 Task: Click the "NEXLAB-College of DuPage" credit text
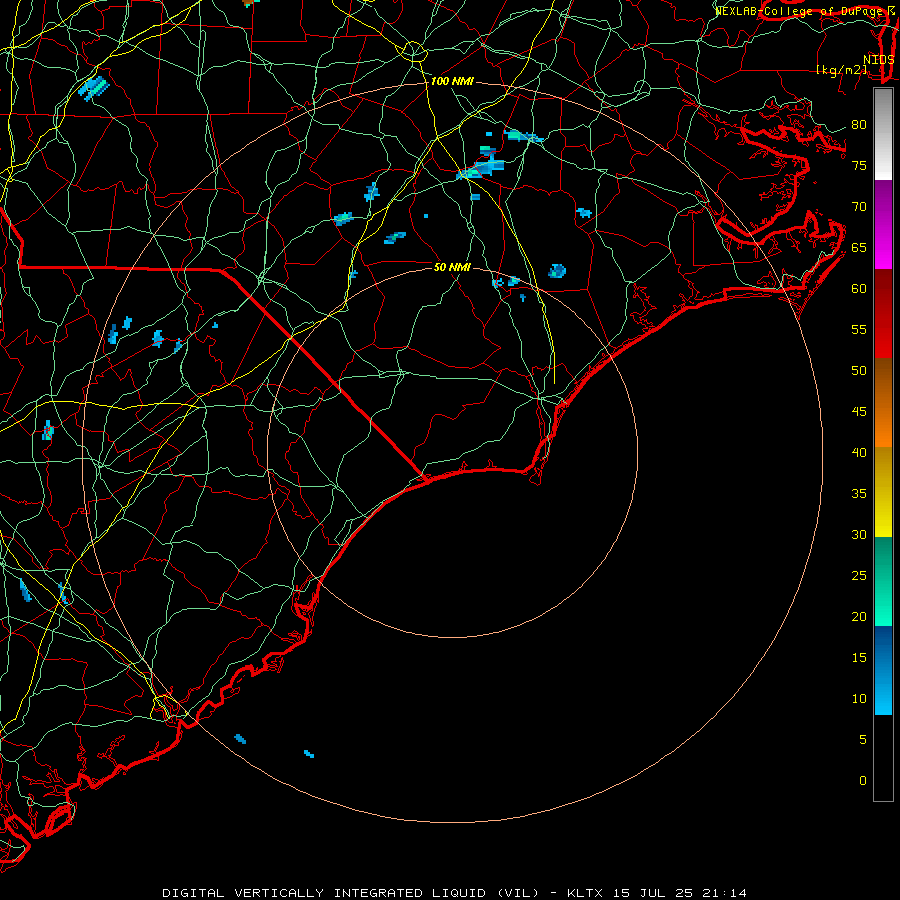(x=798, y=11)
